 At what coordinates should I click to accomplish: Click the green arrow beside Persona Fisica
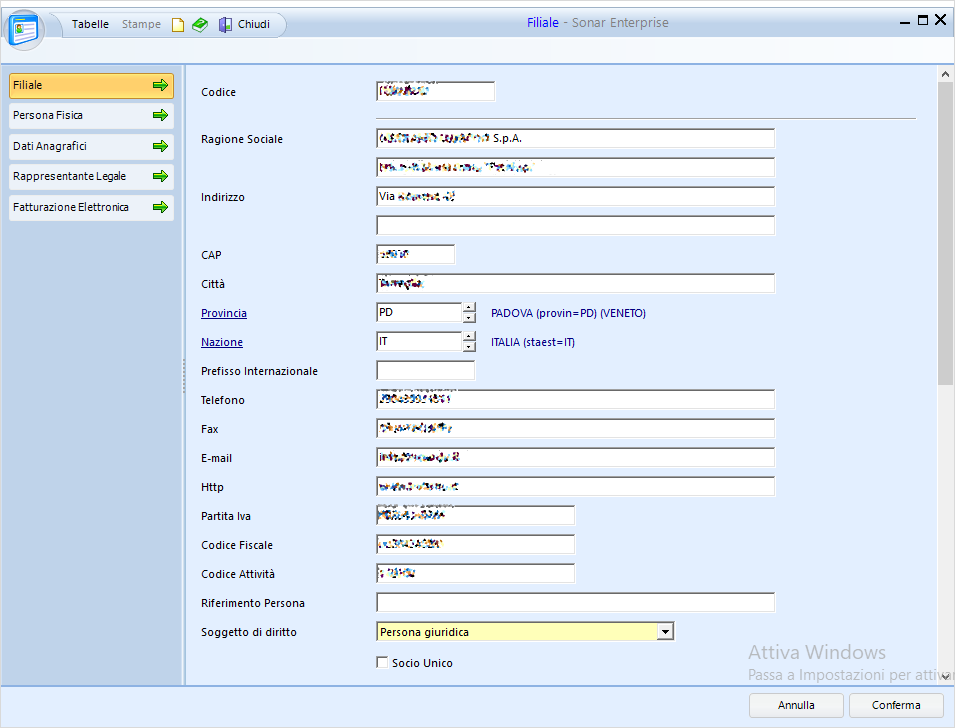point(160,116)
